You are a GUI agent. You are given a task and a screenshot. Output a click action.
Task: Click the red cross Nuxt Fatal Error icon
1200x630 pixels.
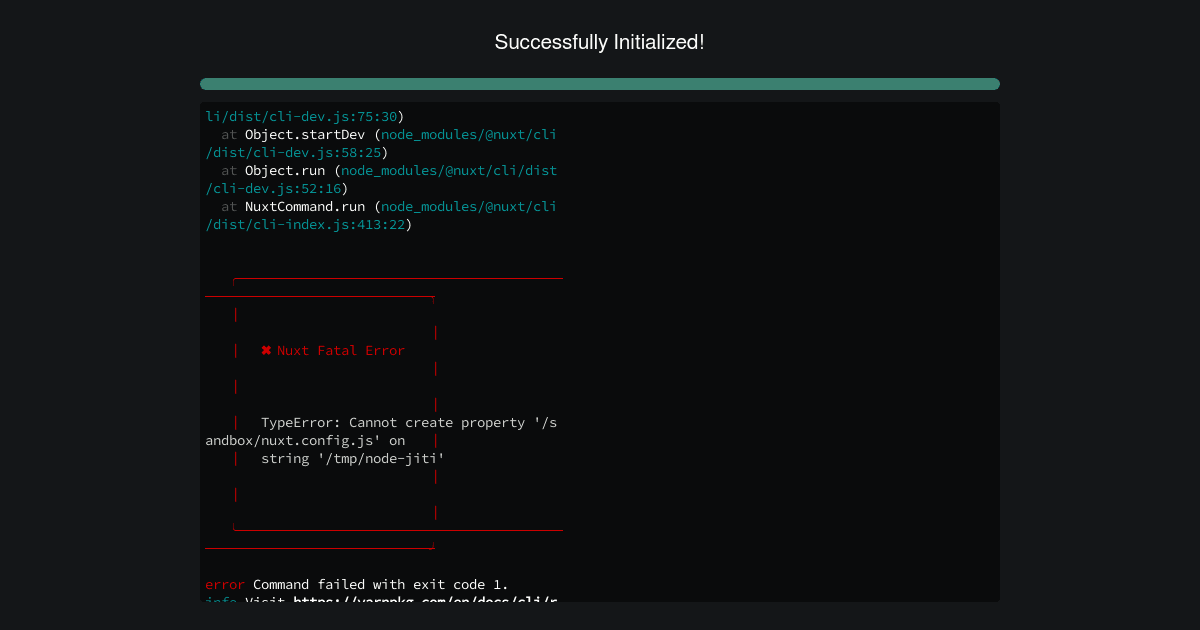point(266,351)
